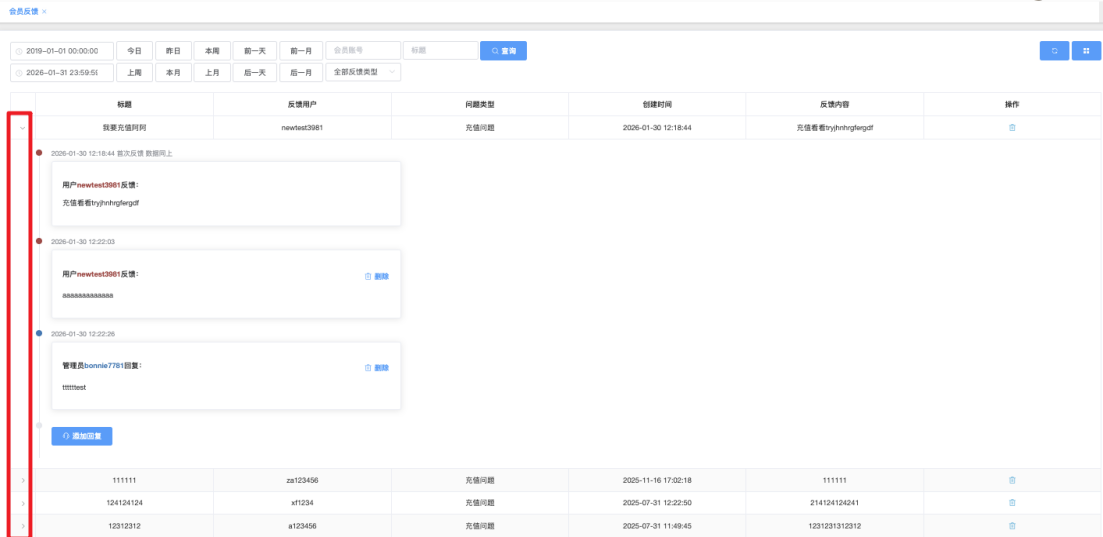The image size is (1103, 537).
Task: Collapse the expanded 我要充值阿阿 row
Action: tap(22, 128)
